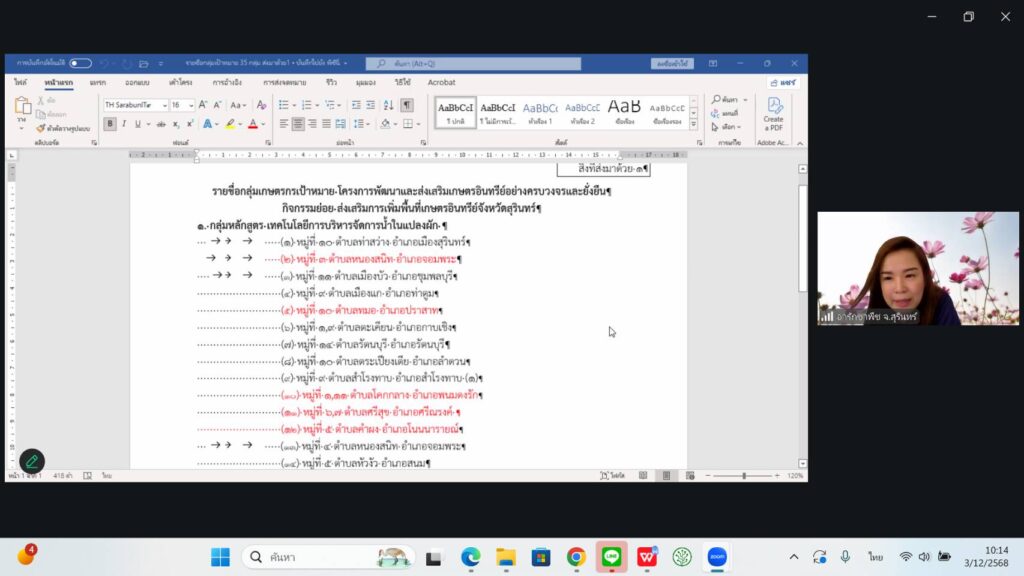Click the Create a PDF Acrobat icon
This screenshot has width=1024, height=576.
[x=773, y=114]
